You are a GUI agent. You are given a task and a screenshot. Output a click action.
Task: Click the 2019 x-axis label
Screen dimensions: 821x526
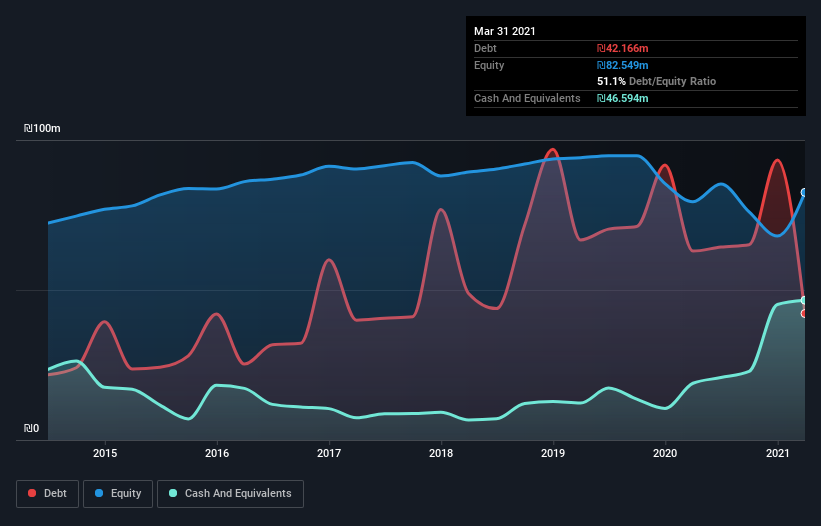pyautogui.click(x=553, y=453)
